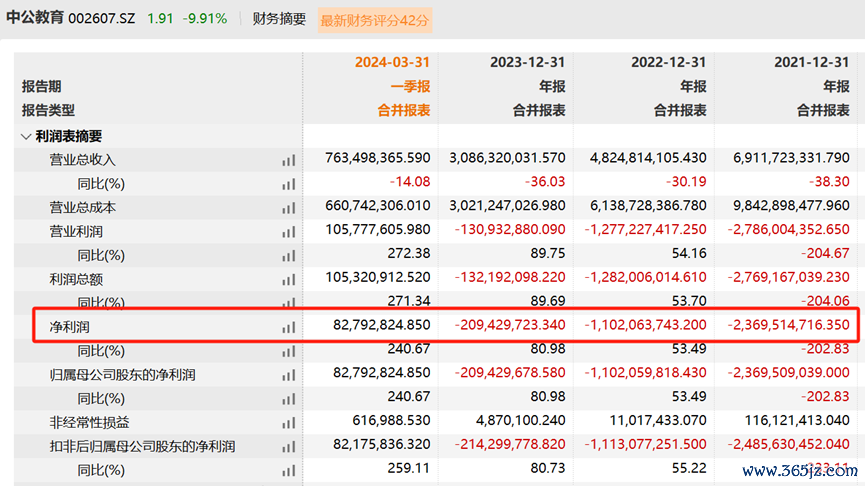Click adjusted net profit 82,175,836.320

pyautogui.click(x=382, y=444)
